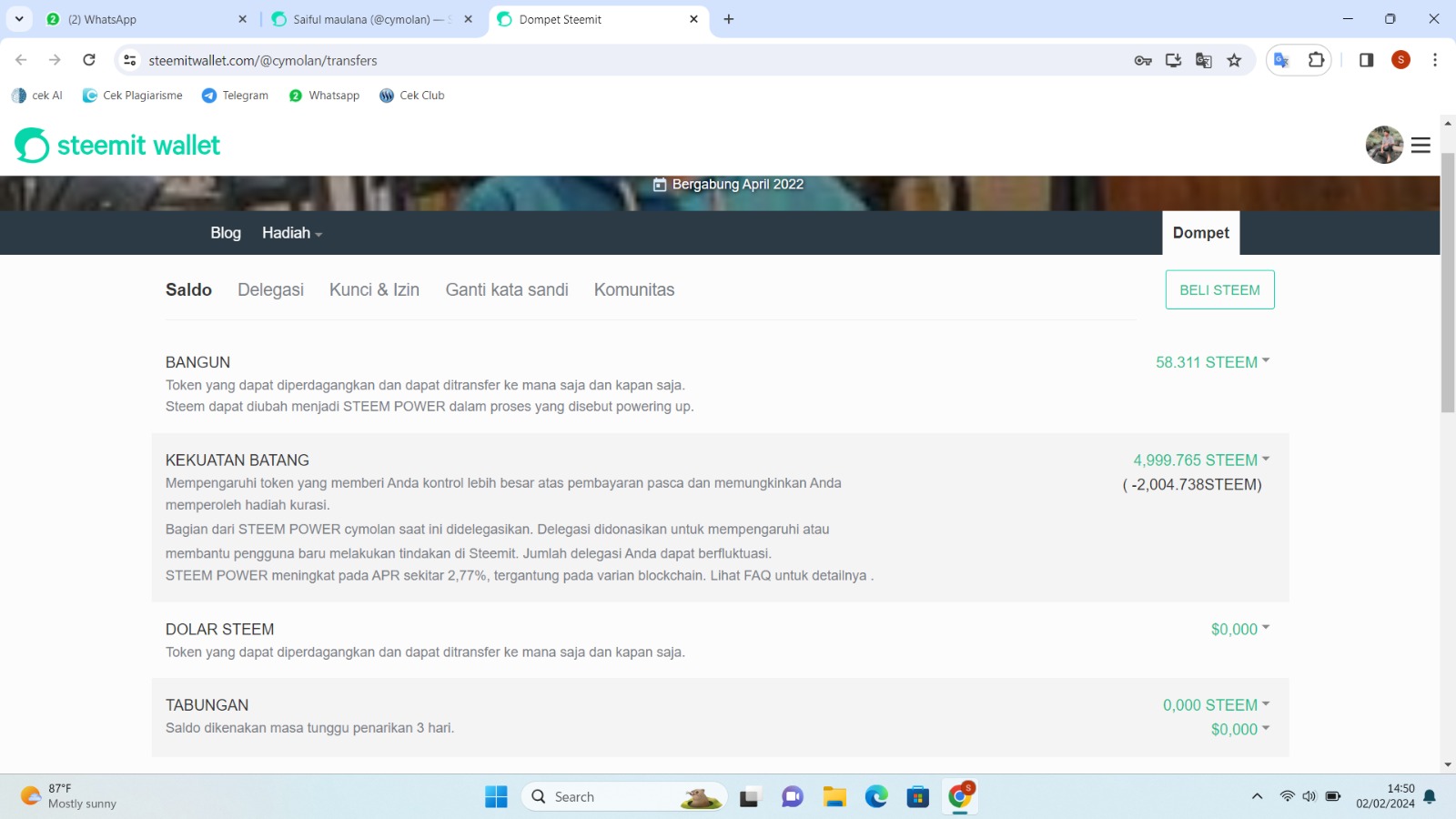Open the cek AI bookmark
Viewport: 1456px width, 819px height.
[37, 96]
